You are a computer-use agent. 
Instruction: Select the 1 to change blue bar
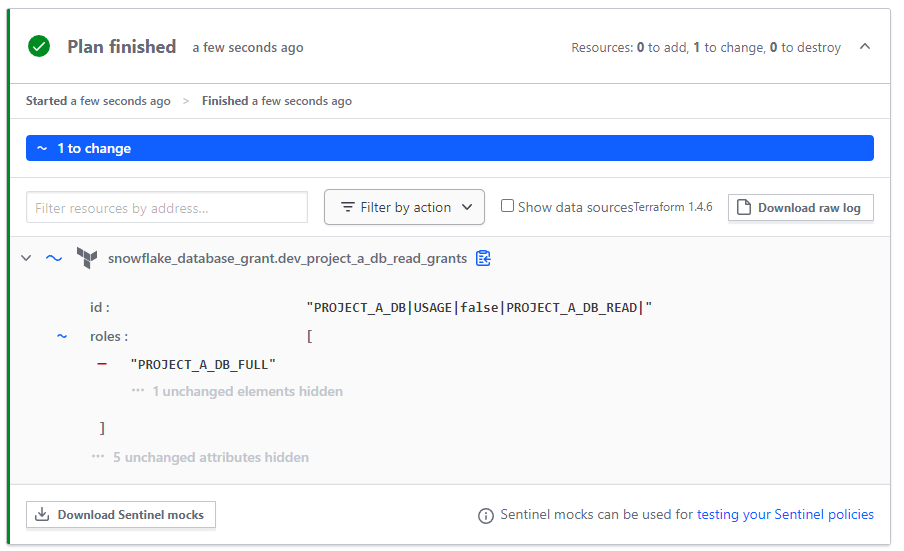(x=450, y=148)
